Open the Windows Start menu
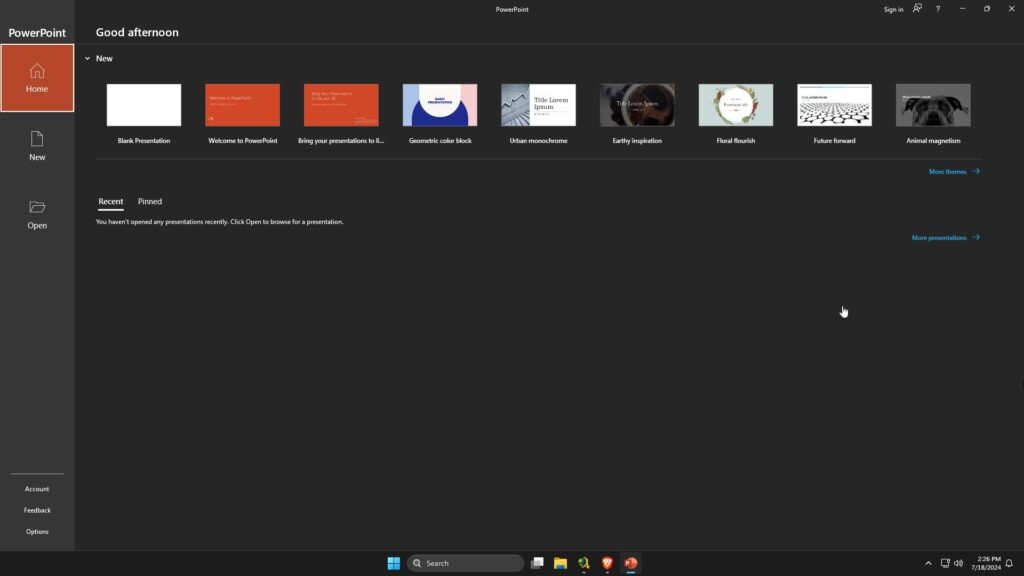 click(393, 563)
